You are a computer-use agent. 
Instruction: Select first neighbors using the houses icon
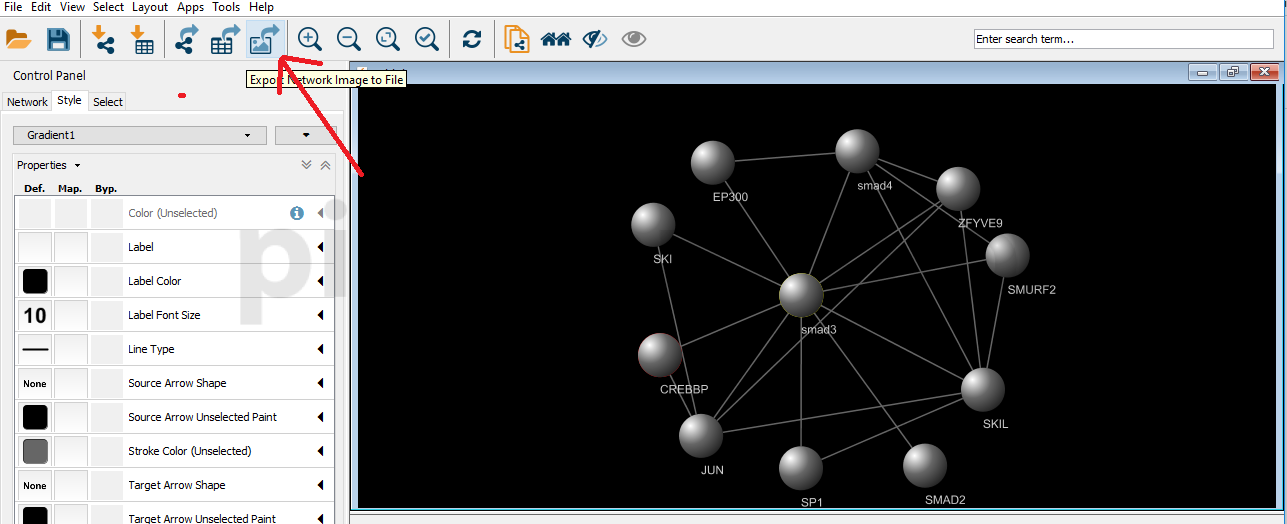[x=555, y=39]
